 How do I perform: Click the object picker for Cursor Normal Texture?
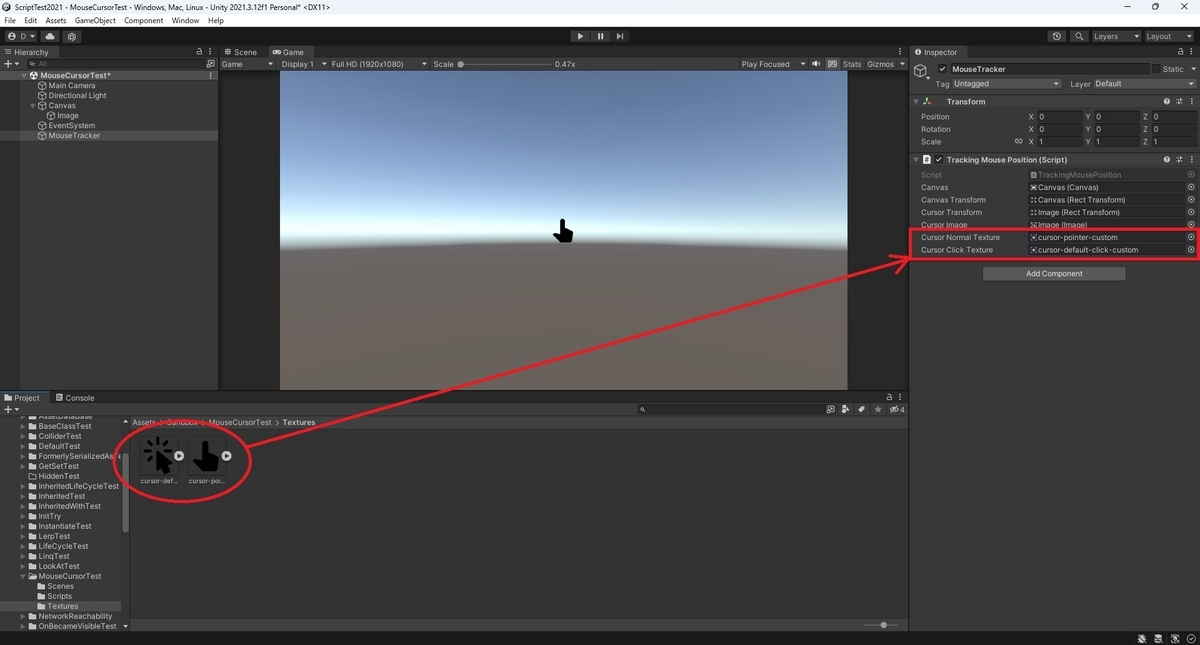coord(1191,237)
